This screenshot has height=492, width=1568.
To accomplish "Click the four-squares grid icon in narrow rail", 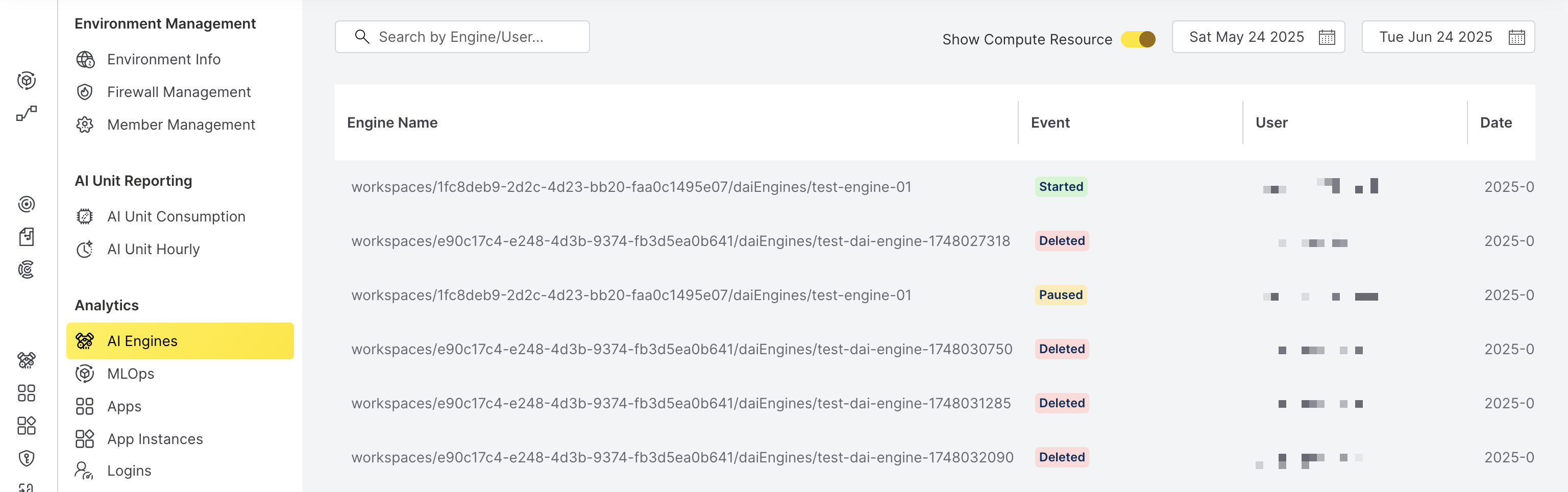I will (x=26, y=393).
